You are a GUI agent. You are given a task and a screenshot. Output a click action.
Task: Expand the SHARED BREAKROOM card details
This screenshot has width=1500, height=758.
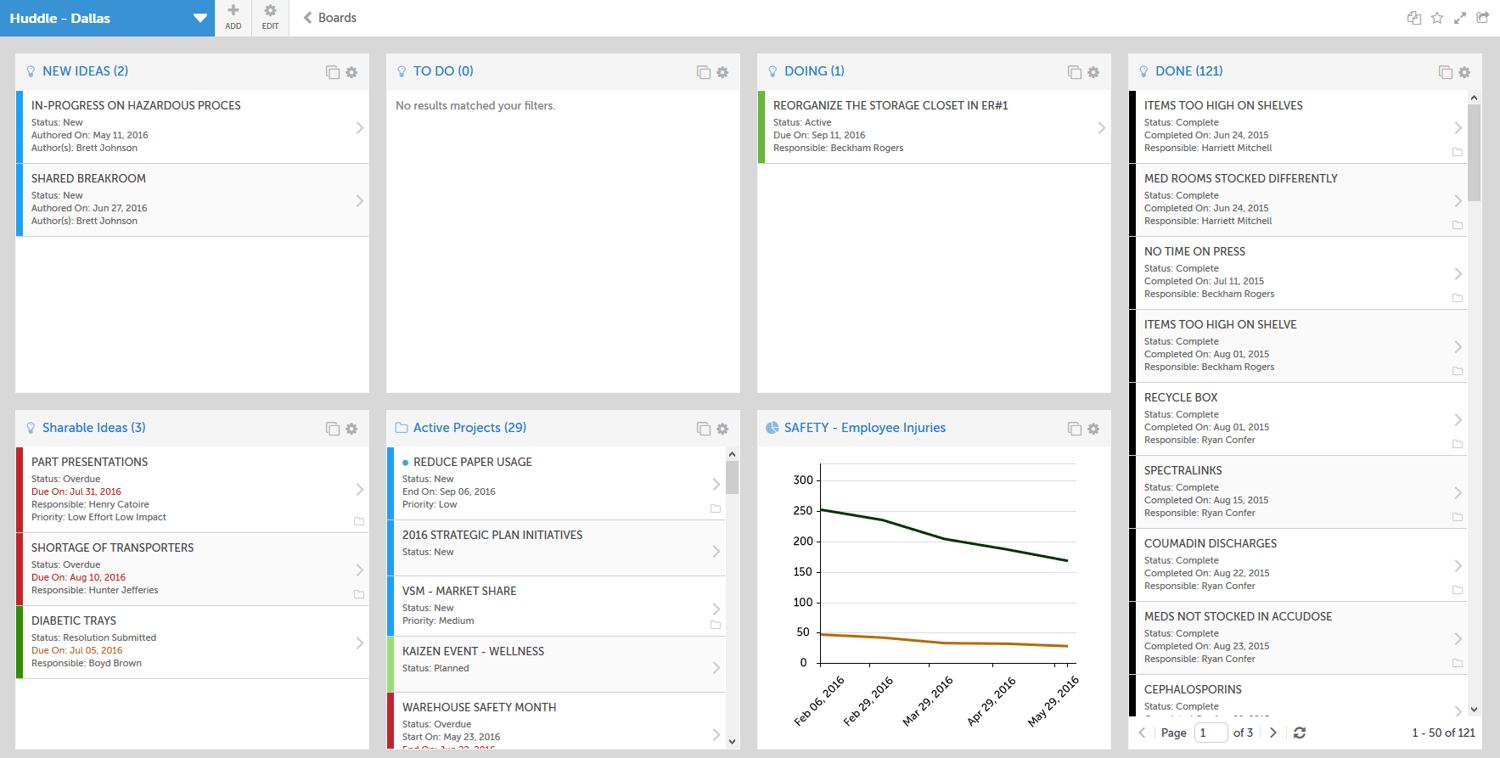(x=360, y=198)
